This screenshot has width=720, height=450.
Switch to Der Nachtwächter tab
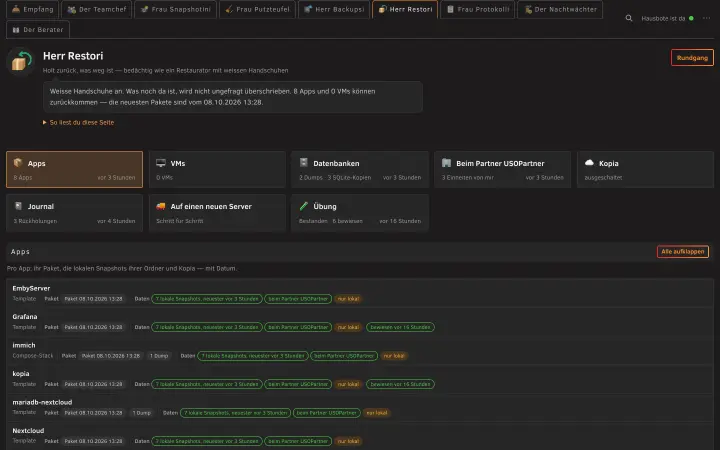pyautogui.click(x=560, y=9)
